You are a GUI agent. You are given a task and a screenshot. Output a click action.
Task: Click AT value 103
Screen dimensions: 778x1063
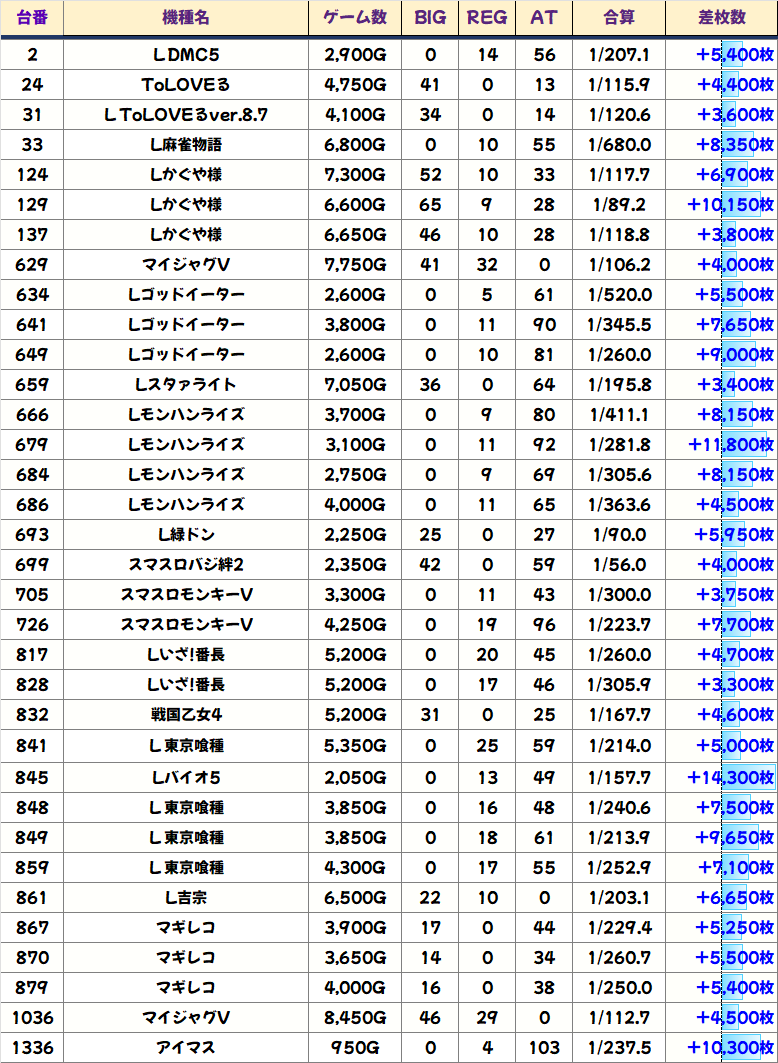(x=544, y=1048)
